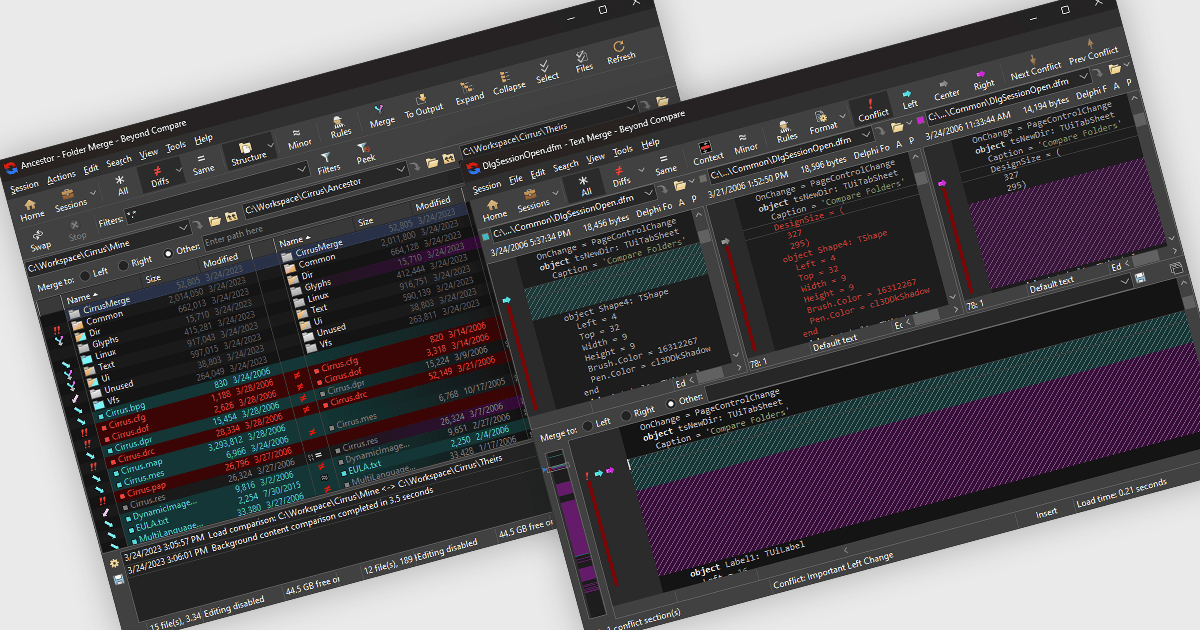Click Context icon in Text Merge toolbar
Screen dimensions: 1200x630
(x=705, y=148)
